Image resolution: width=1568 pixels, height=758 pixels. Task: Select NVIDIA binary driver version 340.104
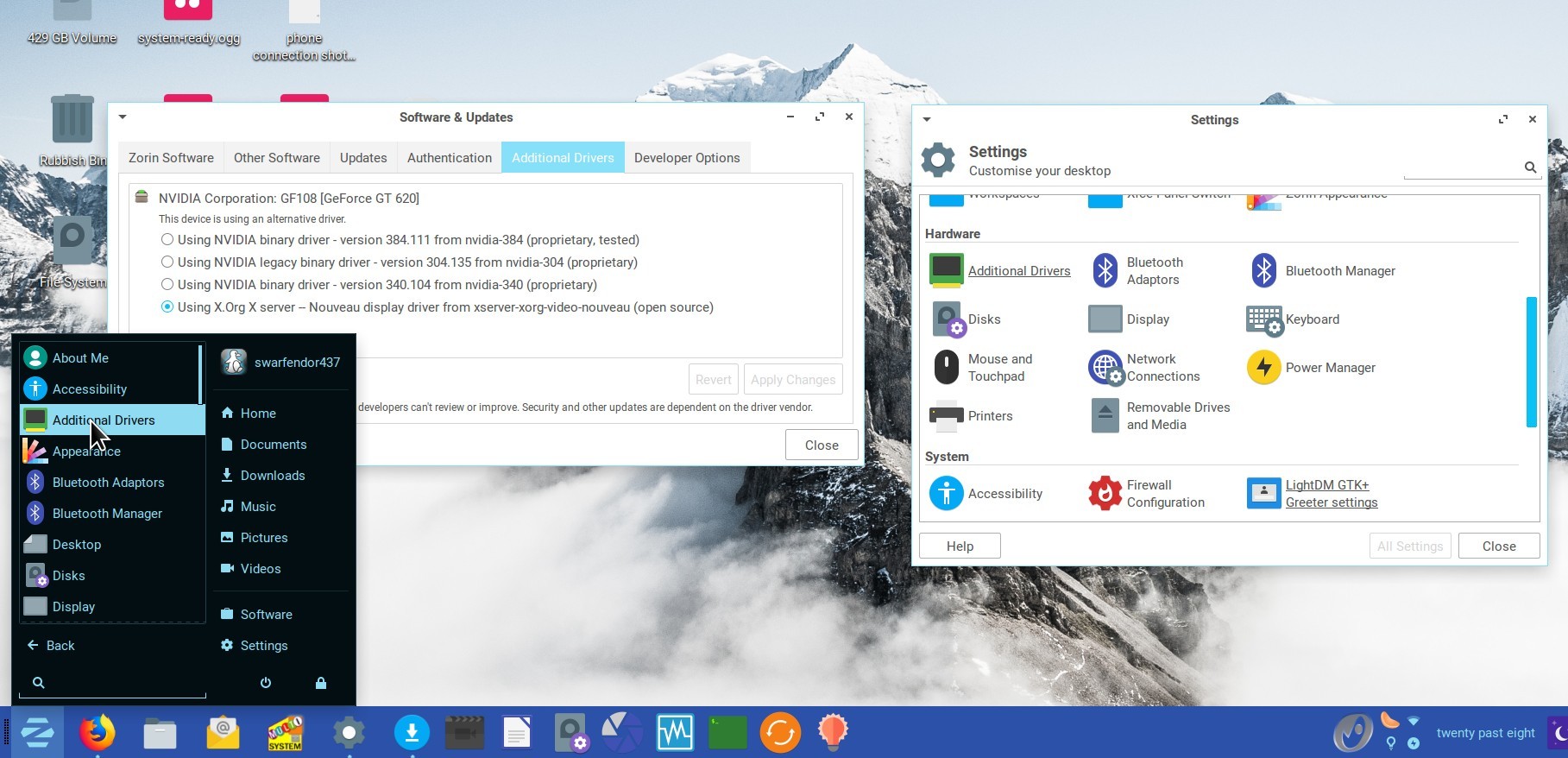click(x=167, y=285)
